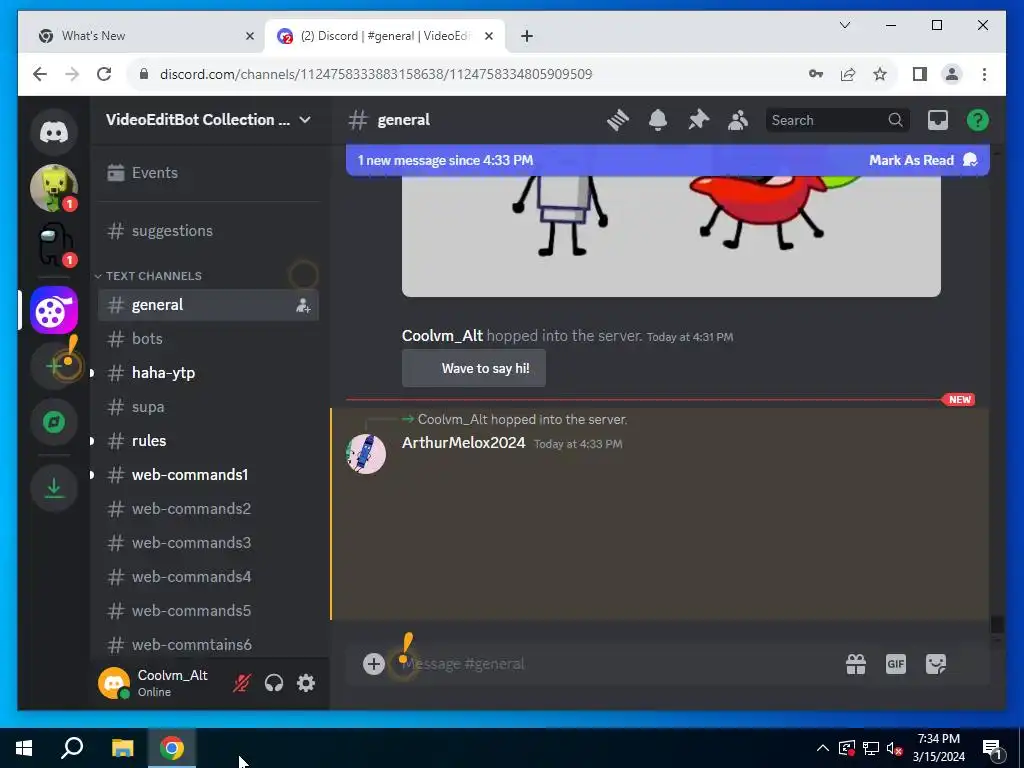Open the bots channel
The width and height of the screenshot is (1024, 768).
(208, 339)
